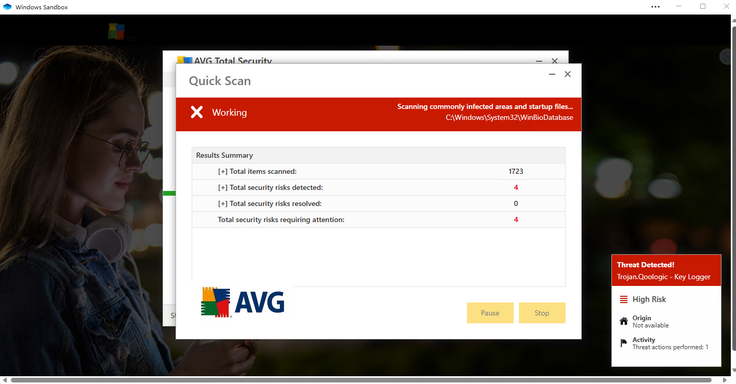Image resolution: width=736 pixels, height=384 pixels.
Task: Click the vertical scrollbar of Sandbox
Action: pos(733,189)
